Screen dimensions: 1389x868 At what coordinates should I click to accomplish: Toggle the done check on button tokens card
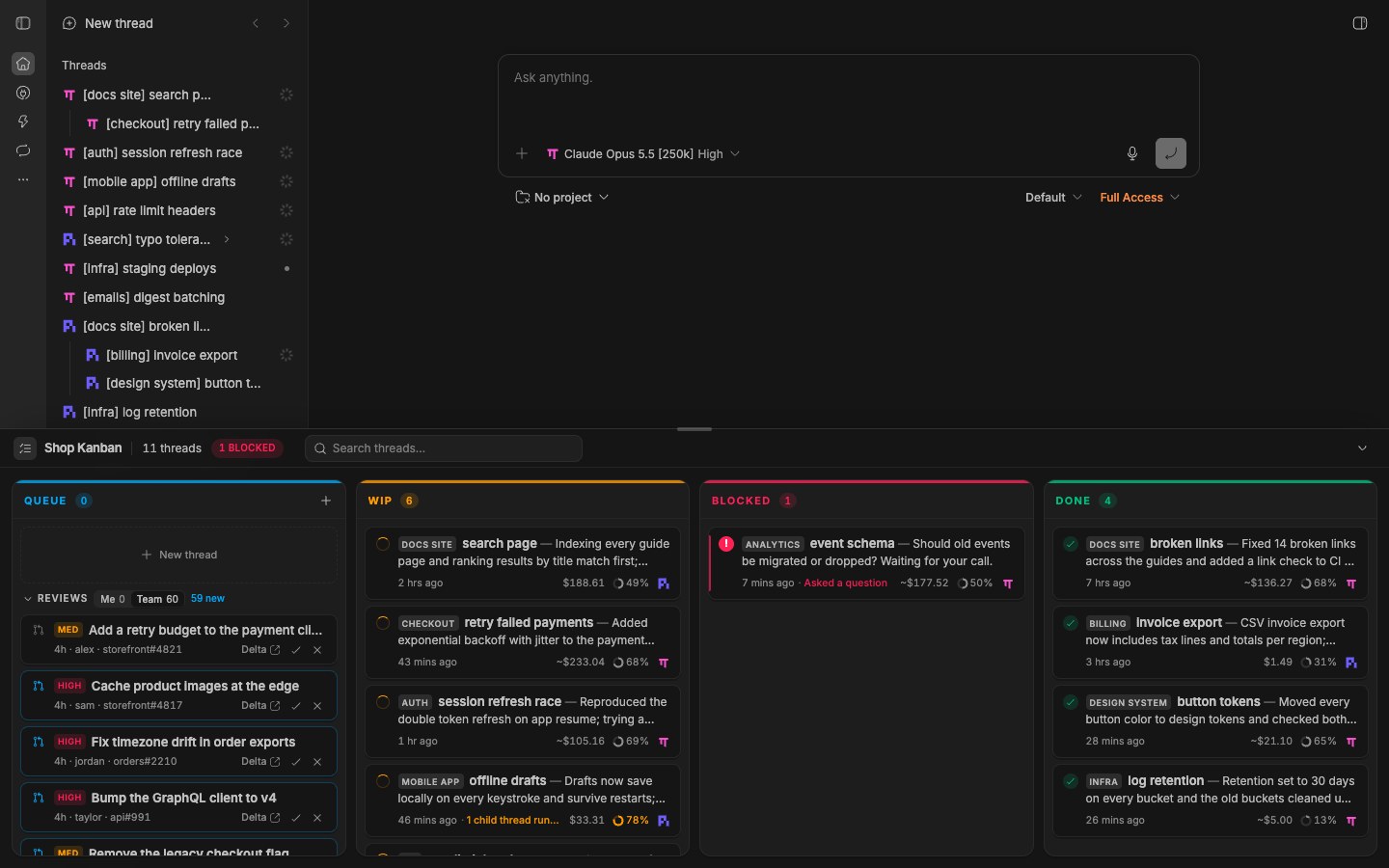point(1071,702)
